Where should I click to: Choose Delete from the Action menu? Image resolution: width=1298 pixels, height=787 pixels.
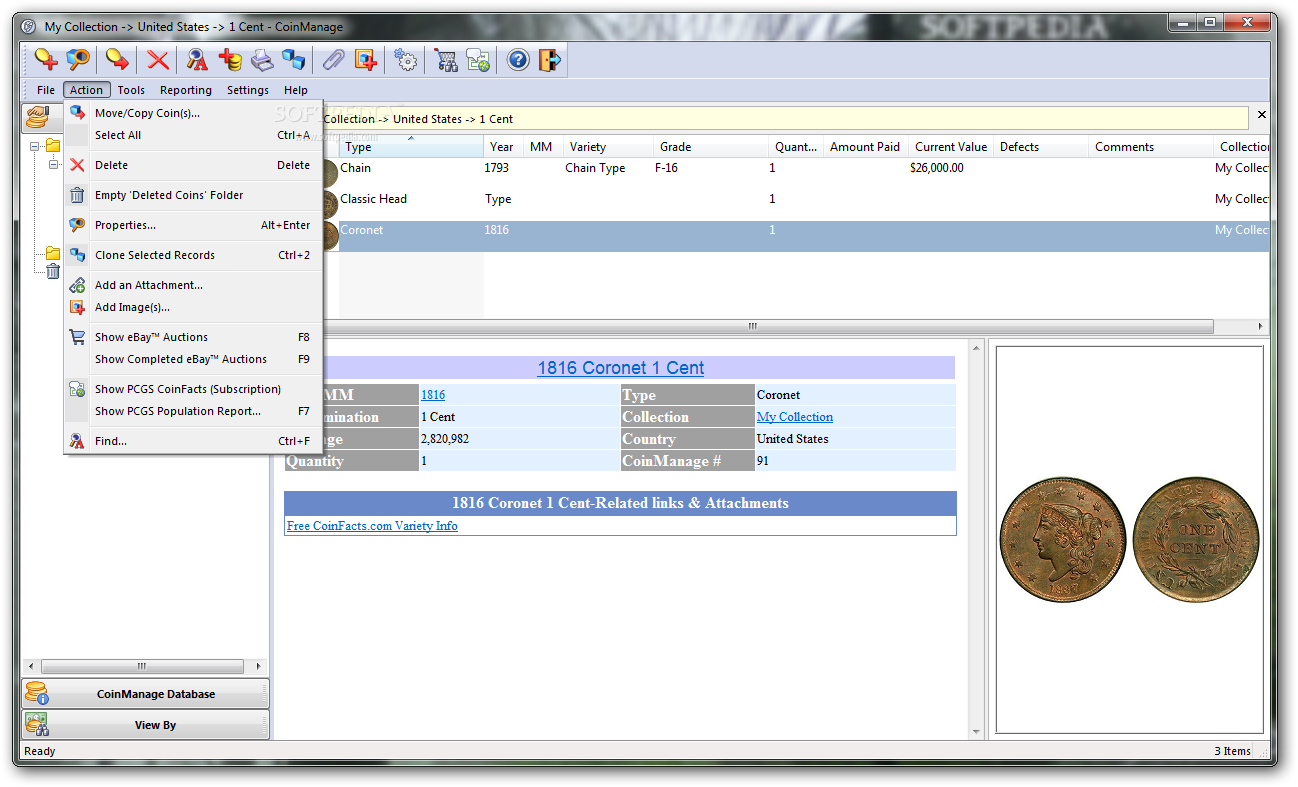coord(193,165)
